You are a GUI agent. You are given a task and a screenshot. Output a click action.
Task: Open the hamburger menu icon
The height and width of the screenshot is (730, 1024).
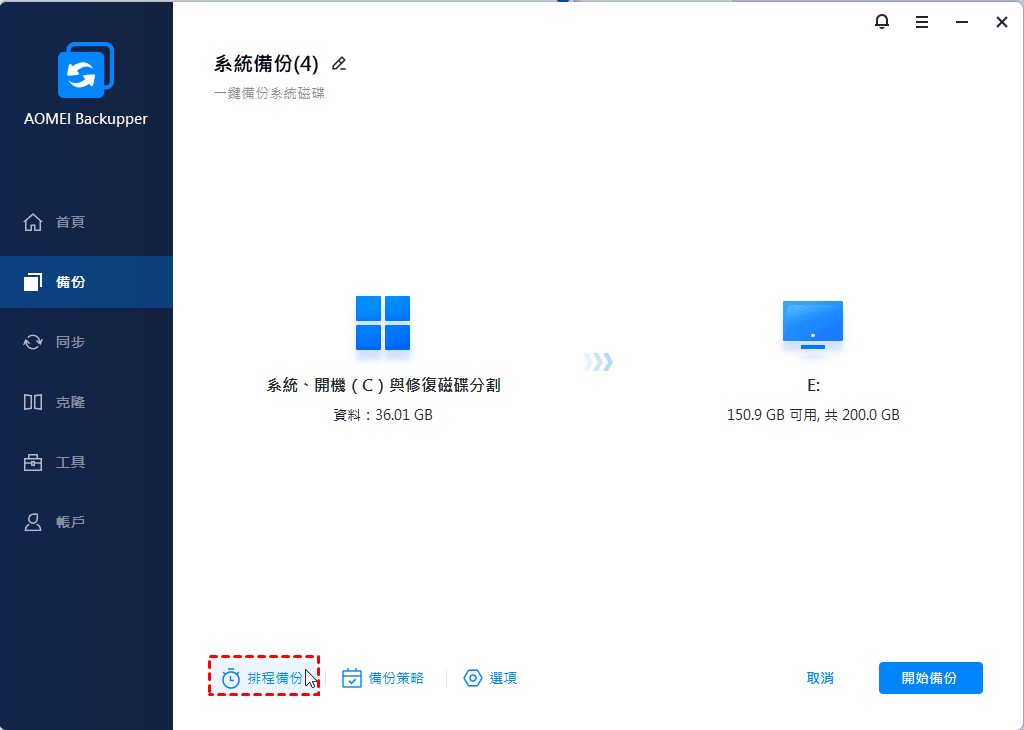click(x=921, y=22)
